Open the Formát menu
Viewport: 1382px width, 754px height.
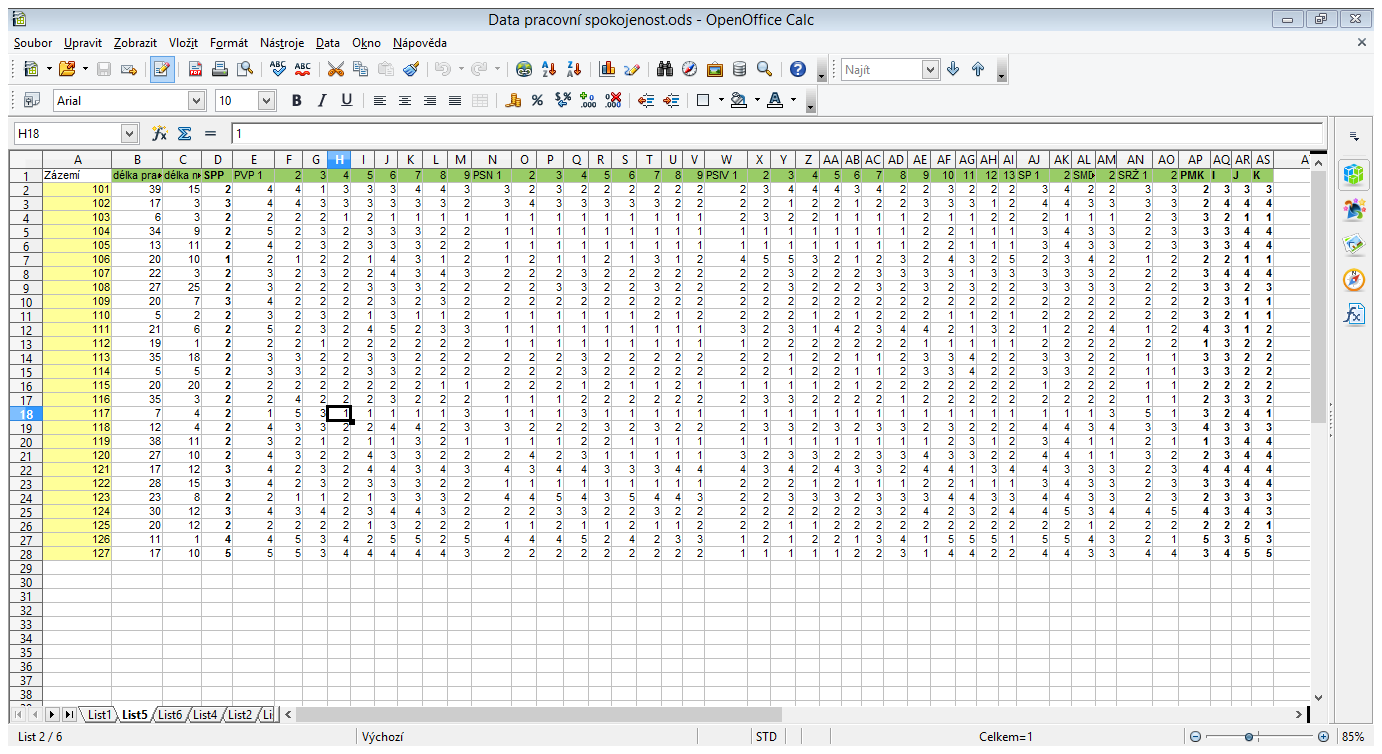(x=229, y=43)
